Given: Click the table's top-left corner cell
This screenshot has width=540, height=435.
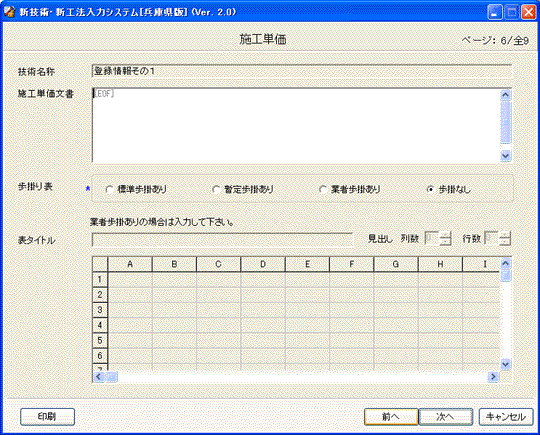Looking at the screenshot, I should coord(100,264).
